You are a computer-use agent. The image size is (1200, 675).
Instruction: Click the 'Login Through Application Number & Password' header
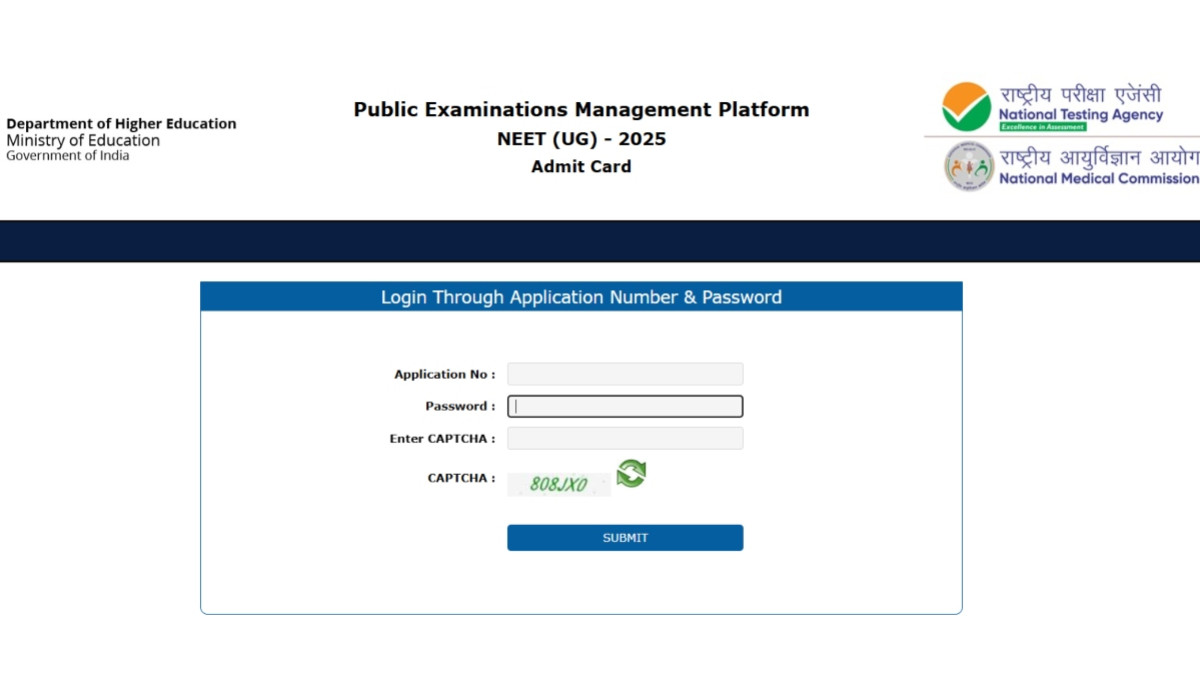[x=581, y=297]
